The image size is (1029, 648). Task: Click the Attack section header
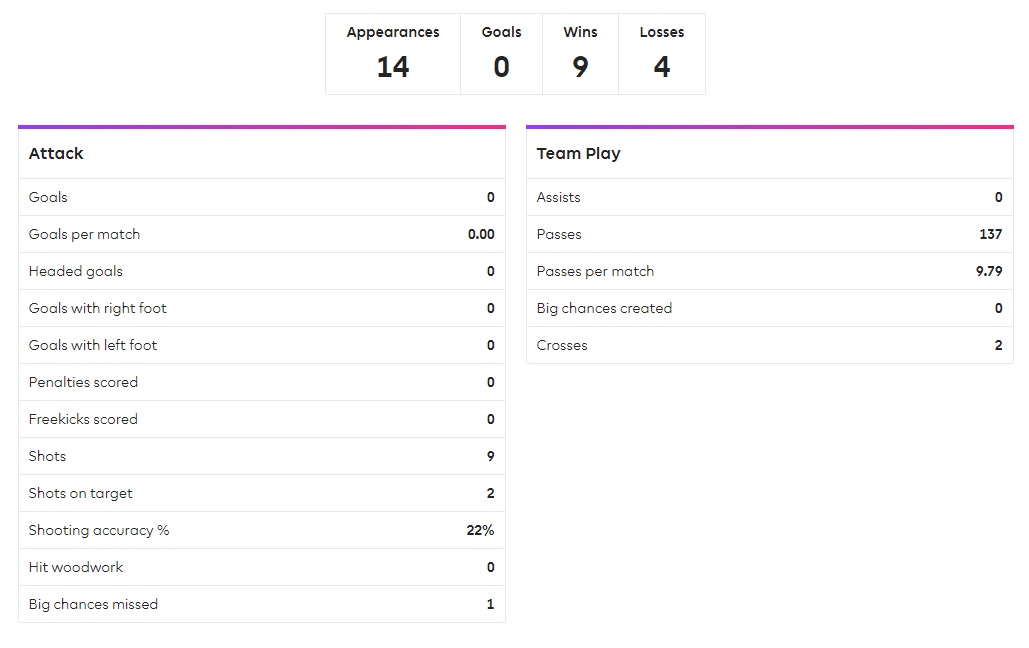[262, 154]
